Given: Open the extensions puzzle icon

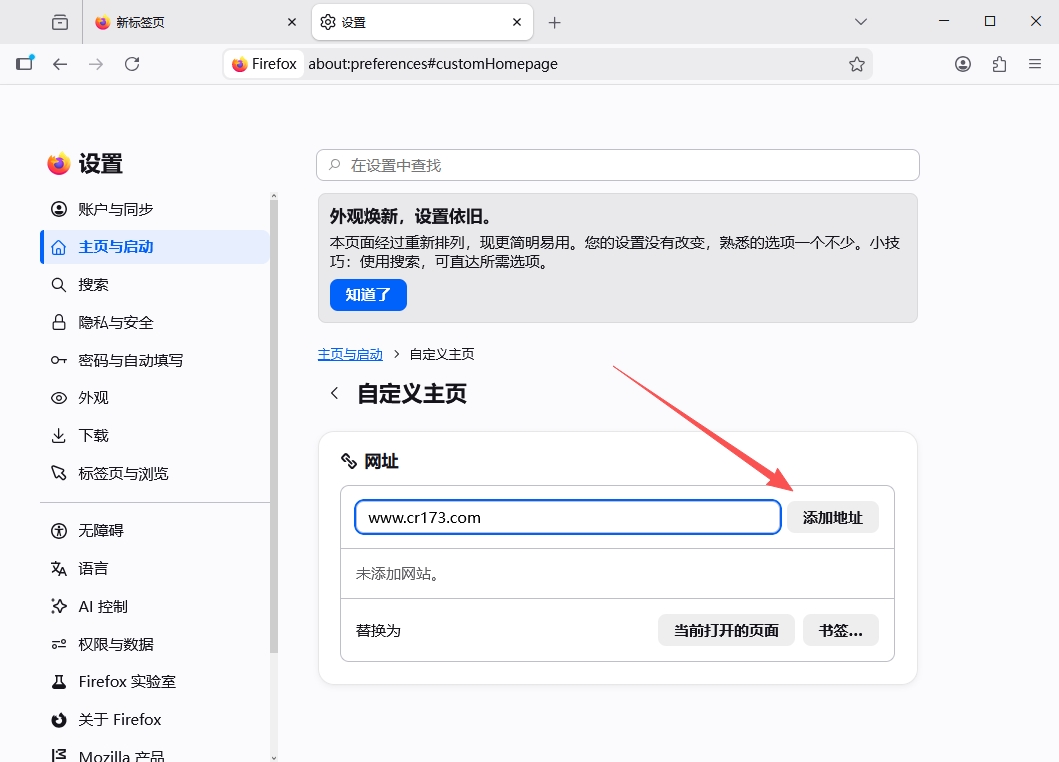Looking at the screenshot, I should coord(999,64).
